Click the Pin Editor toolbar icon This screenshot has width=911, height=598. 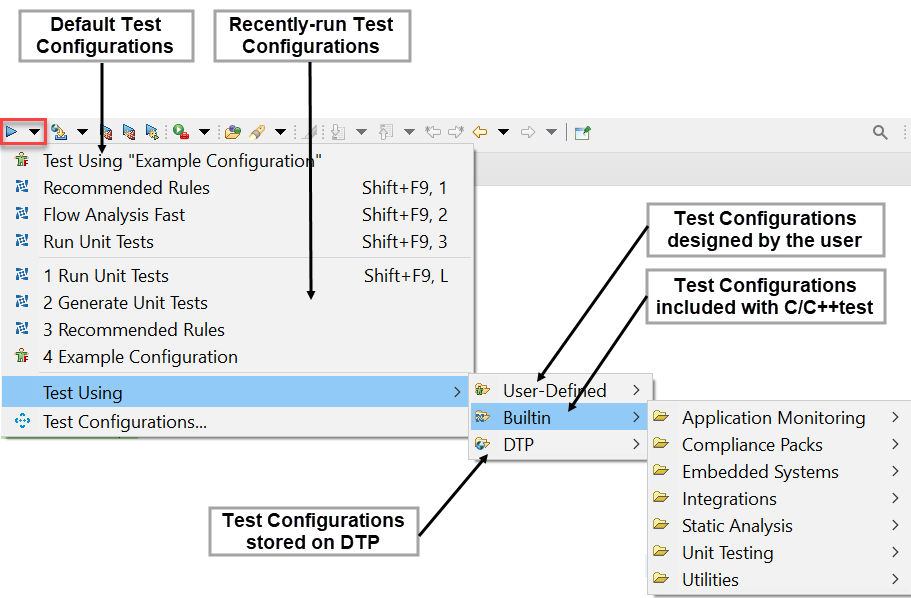[x=583, y=133]
